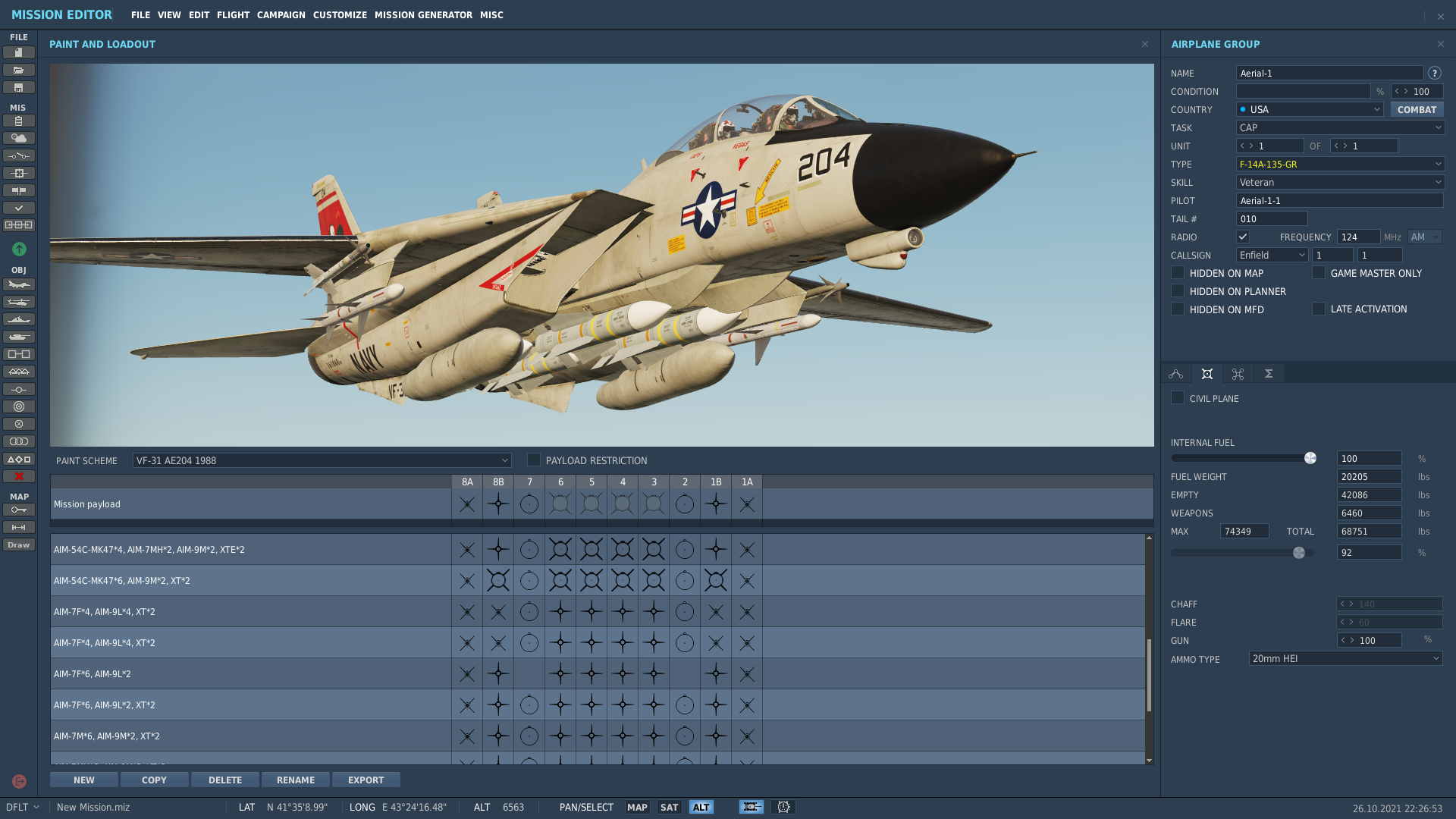Image resolution: width=1456 pixels, height=819 pixels.
Task: Toggle the Late Activation checkbox
Action: tap(1319, 309)
